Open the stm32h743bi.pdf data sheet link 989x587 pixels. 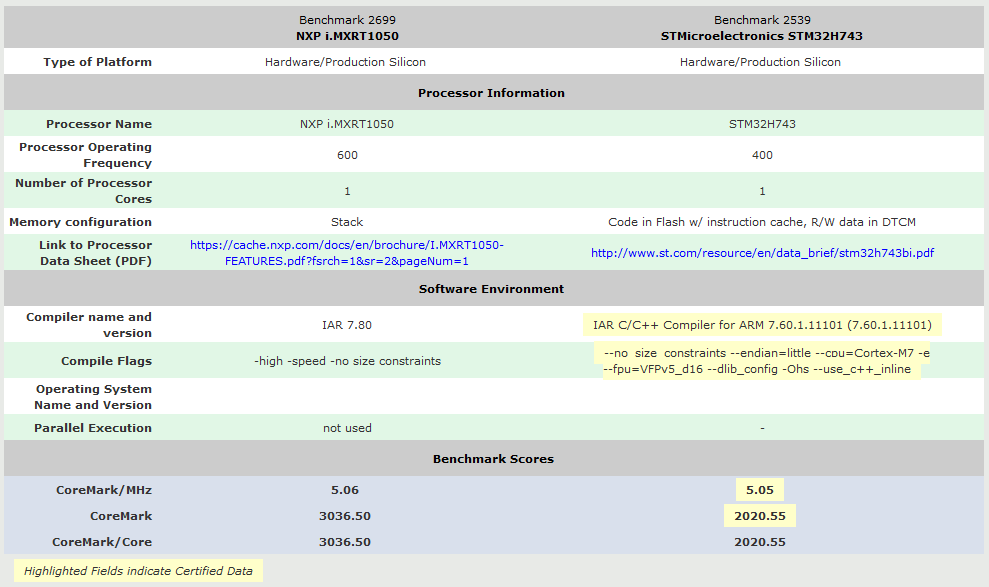[x=762, y=253]
